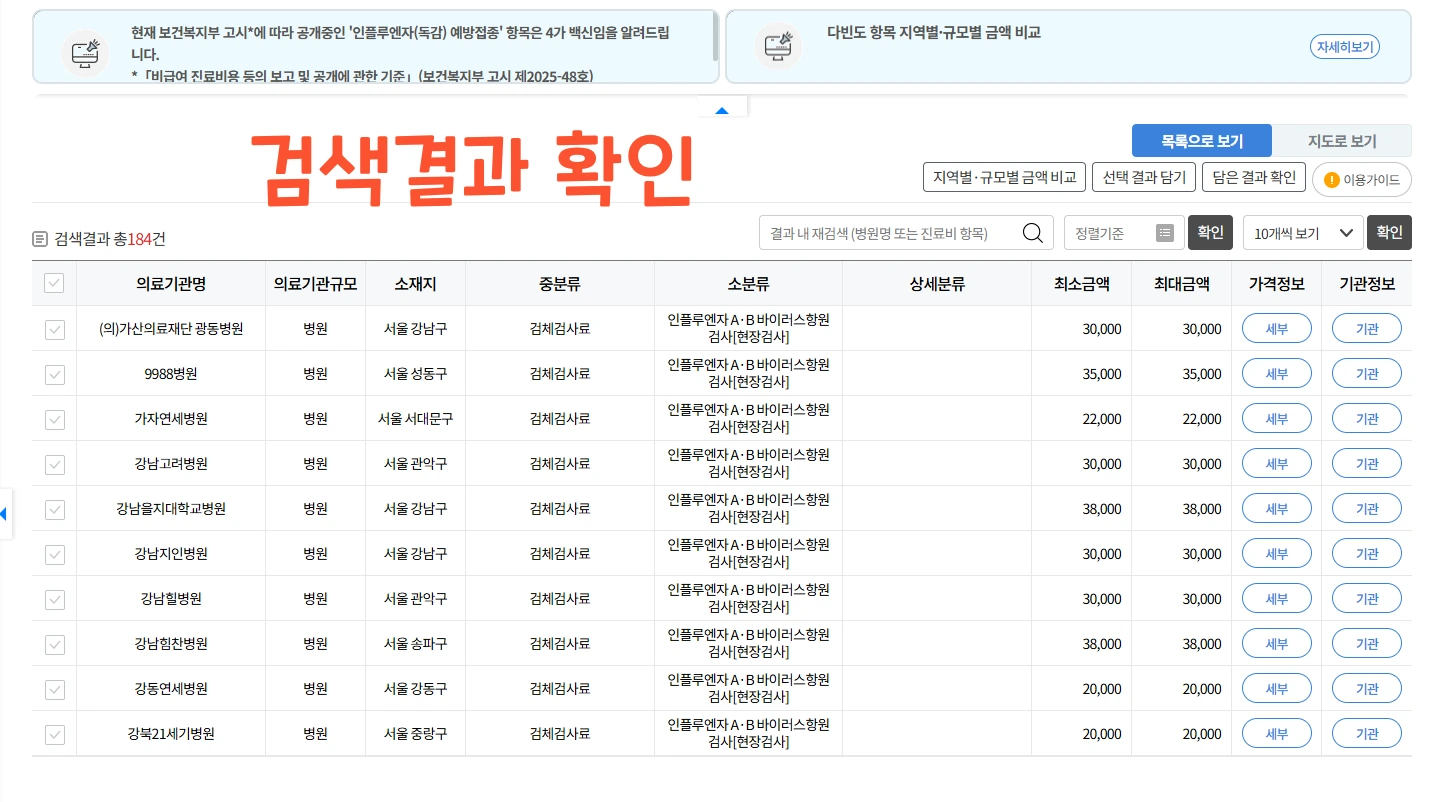Click the search magnifier icon
Image resolution: width=1447 pixels, height=802 pixels.
pos(1032,231)
